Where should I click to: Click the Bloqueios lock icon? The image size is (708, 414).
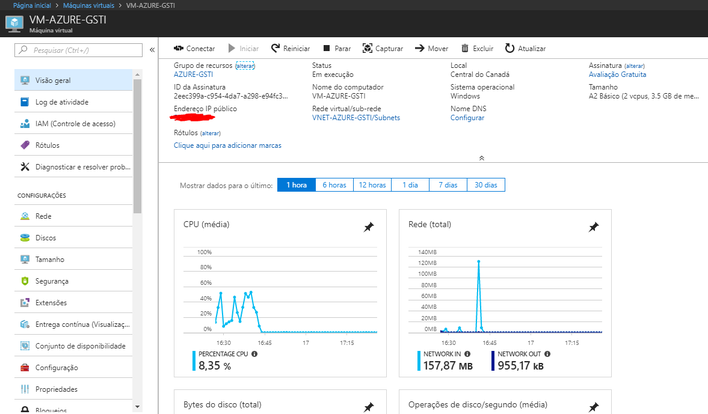click(x=25, y=410)
